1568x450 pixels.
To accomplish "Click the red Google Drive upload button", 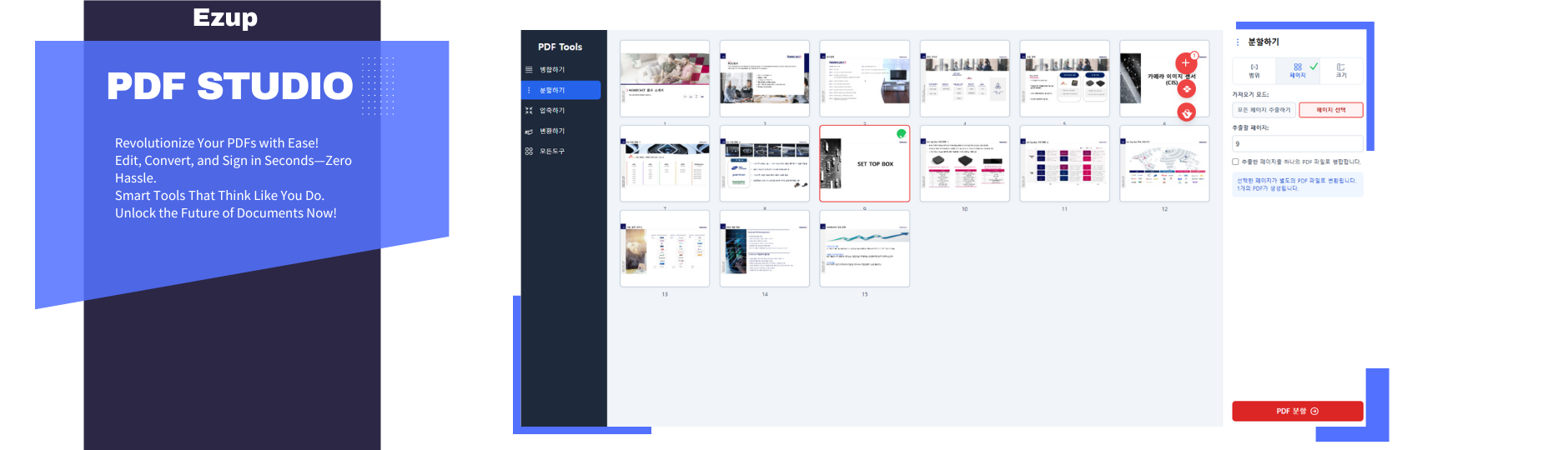I will 1187,112.
